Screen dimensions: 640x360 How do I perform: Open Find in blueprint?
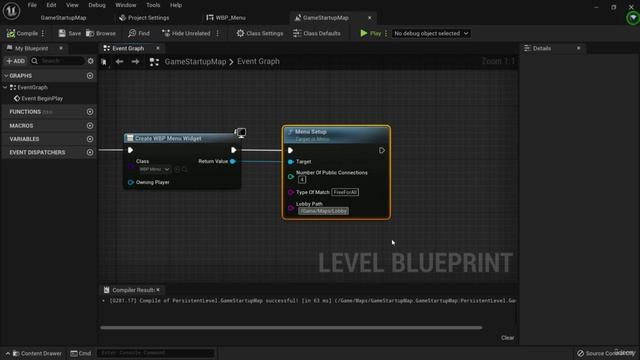[x=139, y=33]
